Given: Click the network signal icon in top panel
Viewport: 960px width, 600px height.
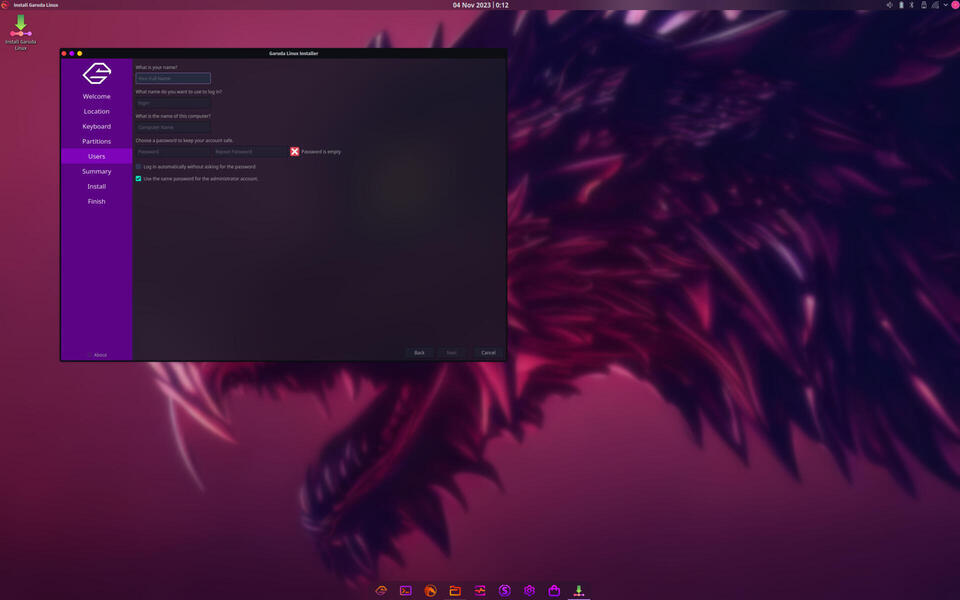Looking at the screenshot, I should click(935, 5).
